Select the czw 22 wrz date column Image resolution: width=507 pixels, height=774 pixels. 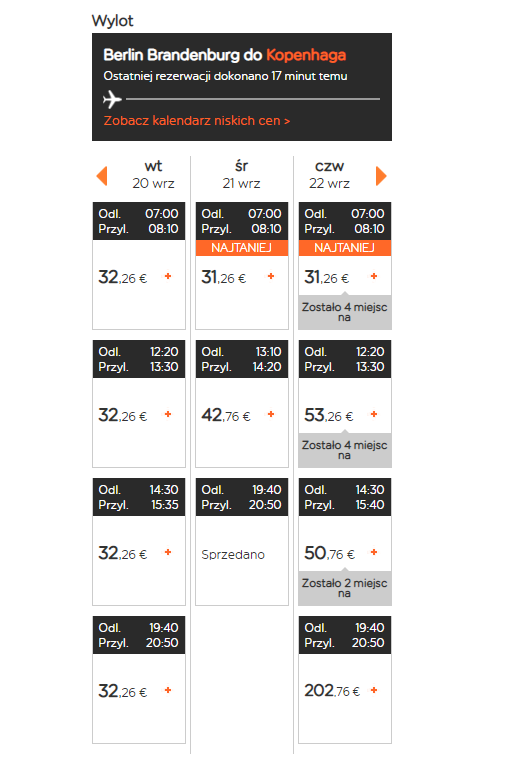(329, 175)
